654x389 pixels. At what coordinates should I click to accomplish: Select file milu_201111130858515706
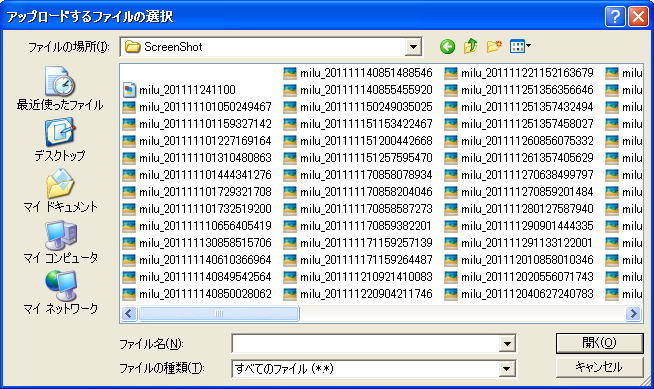tap(197, 243)
